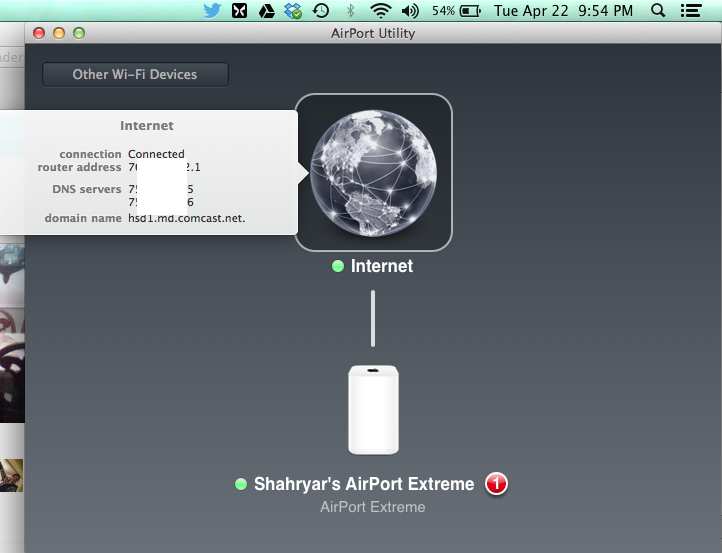Click the volume speaker icon
This screenshot has height=553, width=722.
click(410, 11)
